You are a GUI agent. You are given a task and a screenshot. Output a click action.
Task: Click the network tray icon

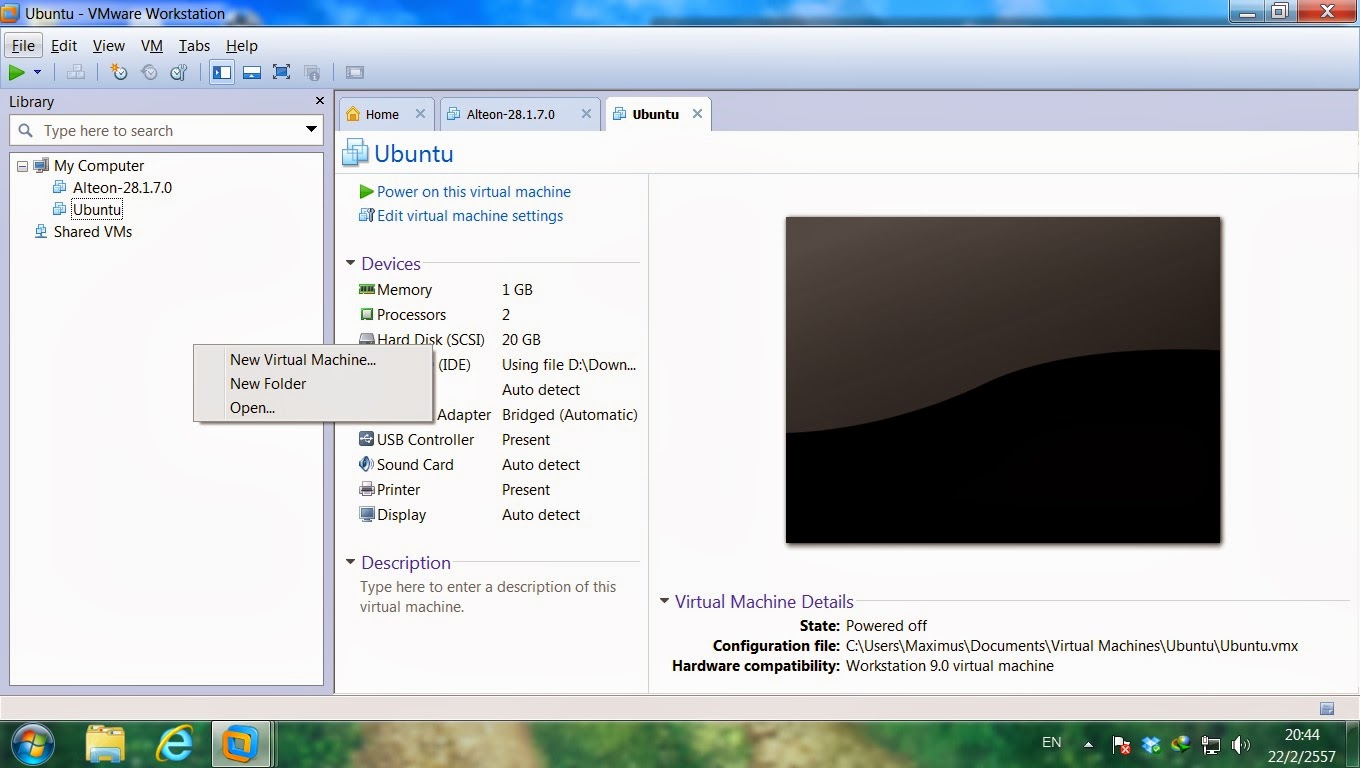[1211, 745]
